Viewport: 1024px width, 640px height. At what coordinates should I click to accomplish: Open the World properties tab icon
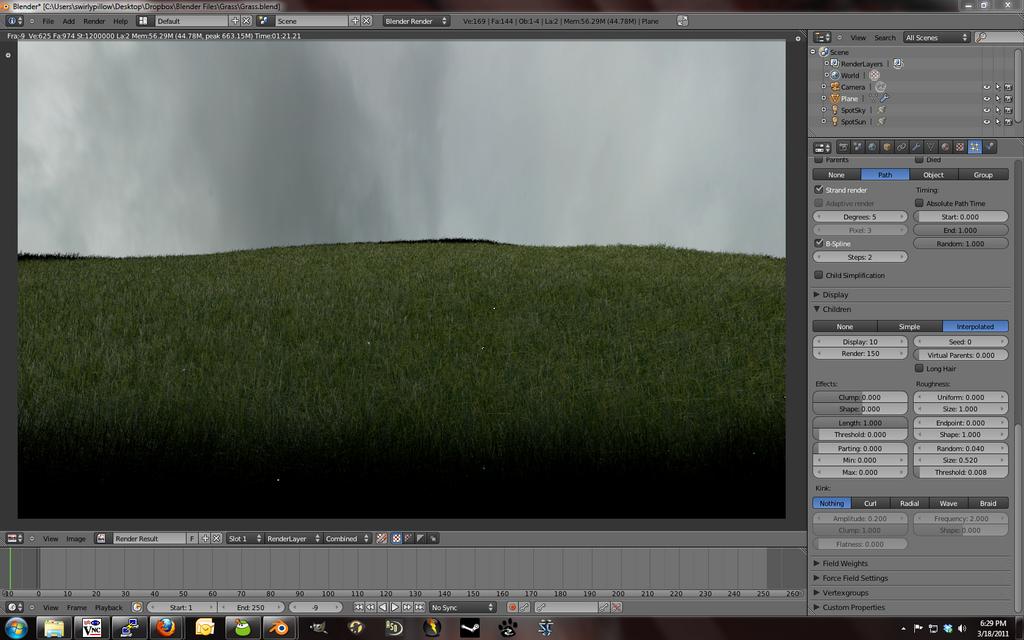872,147
